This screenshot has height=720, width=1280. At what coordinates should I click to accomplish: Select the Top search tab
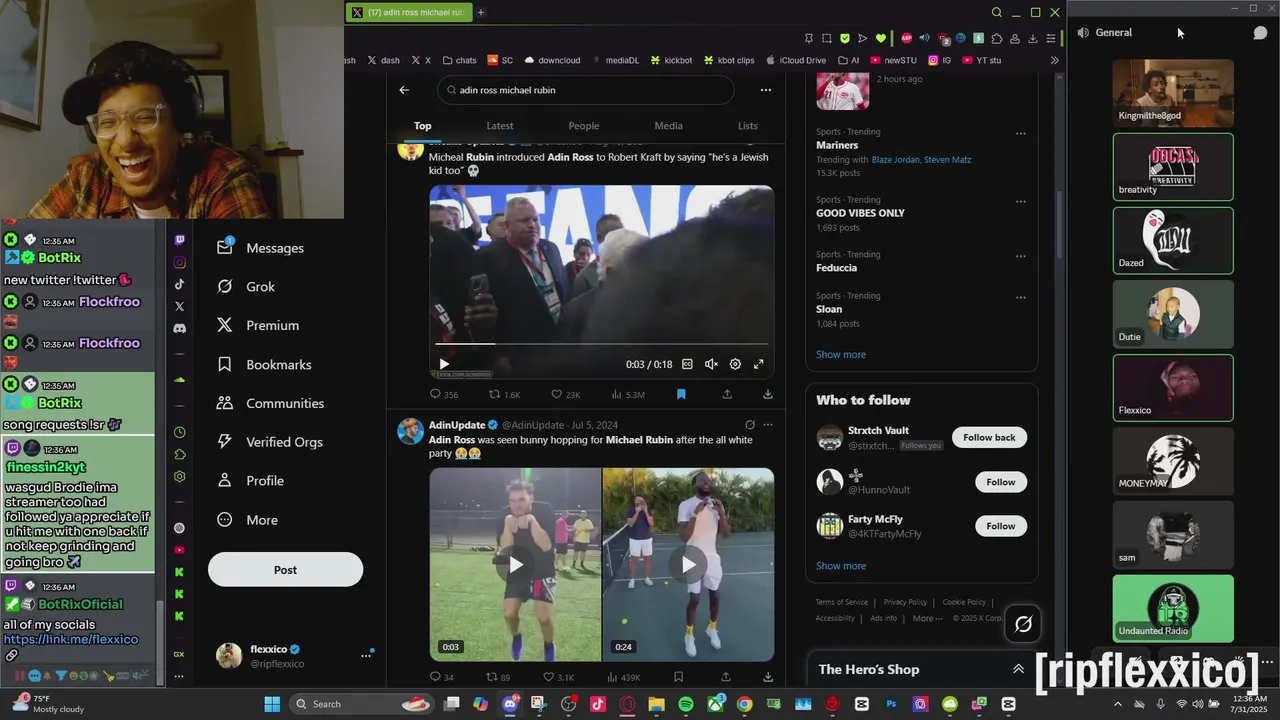point(423,126)
